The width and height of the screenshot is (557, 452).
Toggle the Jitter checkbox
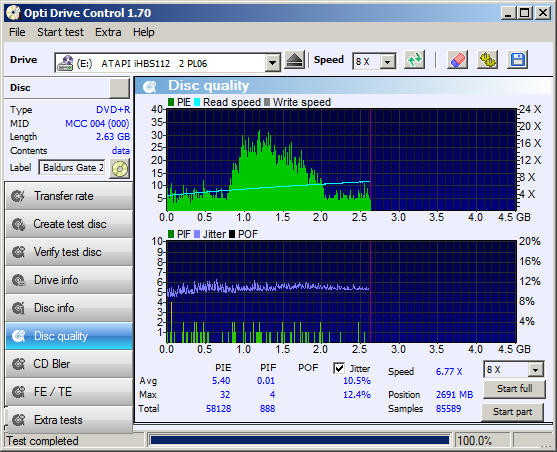click(339, 368)
